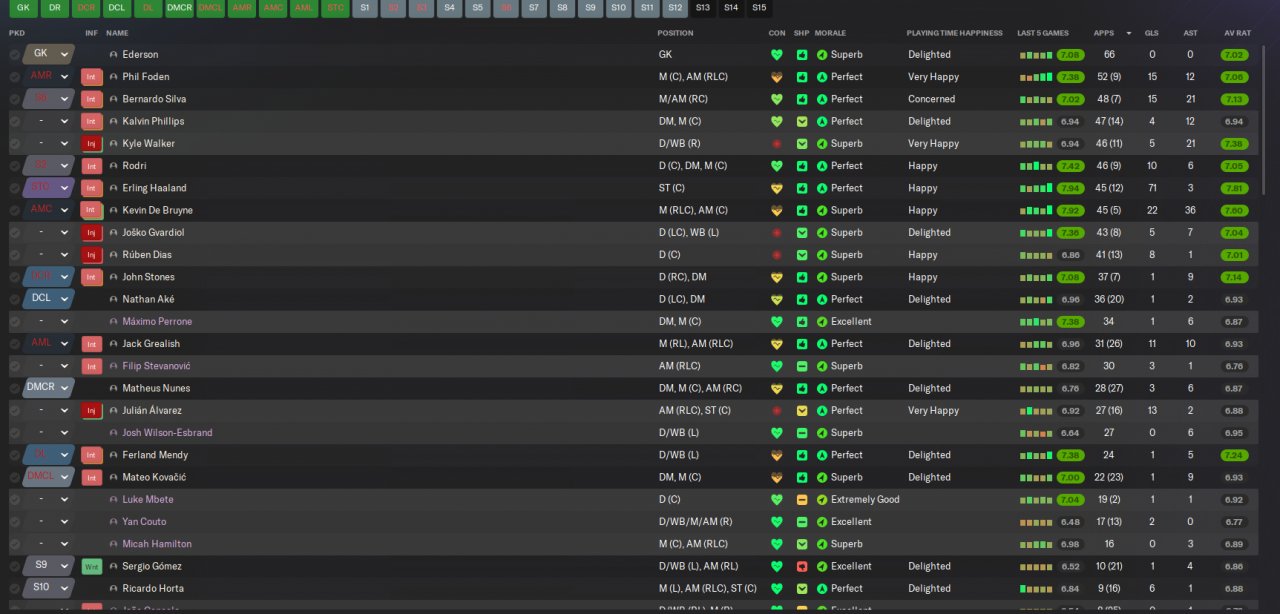Screen dimensions: 1280x614
Task: Open Kyle Walker's Inj status badge
Action: point(92,144)
